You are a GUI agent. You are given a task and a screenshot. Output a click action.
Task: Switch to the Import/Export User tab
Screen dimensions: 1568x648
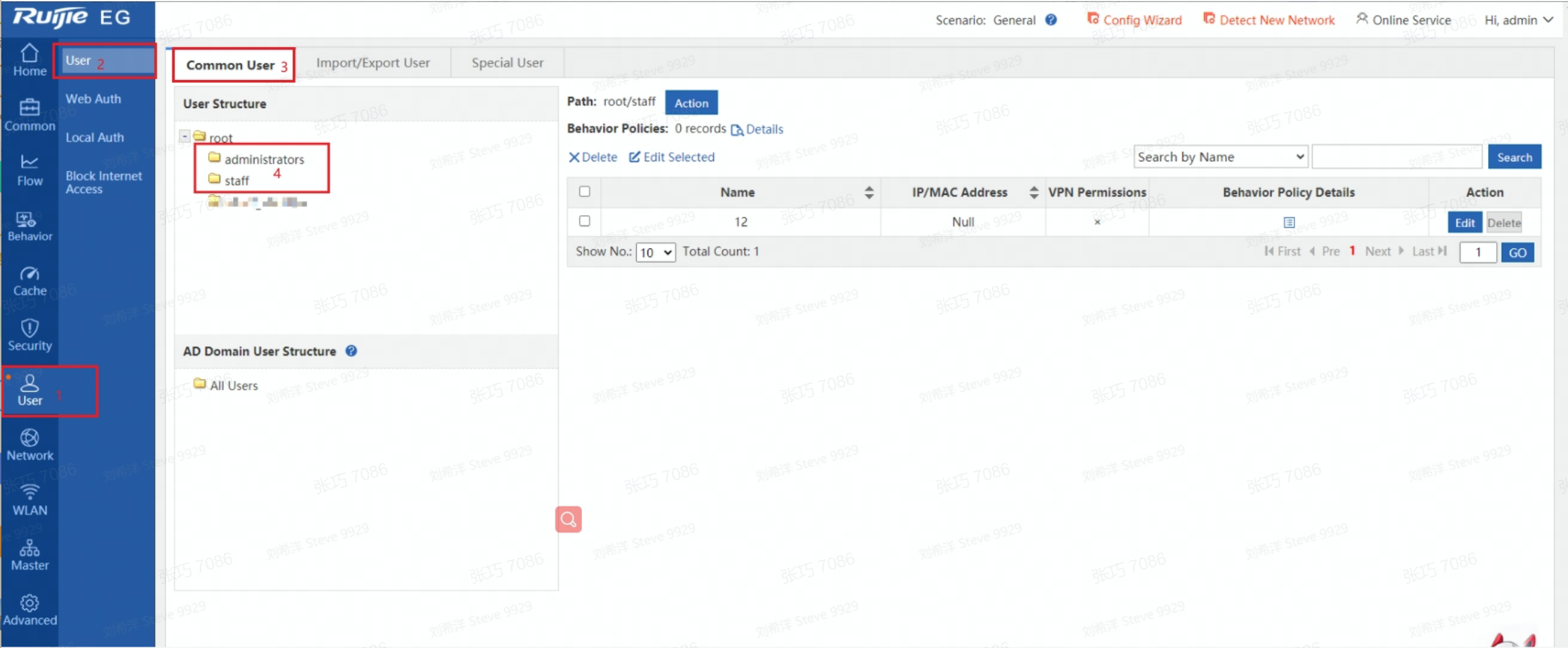point(373,63)
